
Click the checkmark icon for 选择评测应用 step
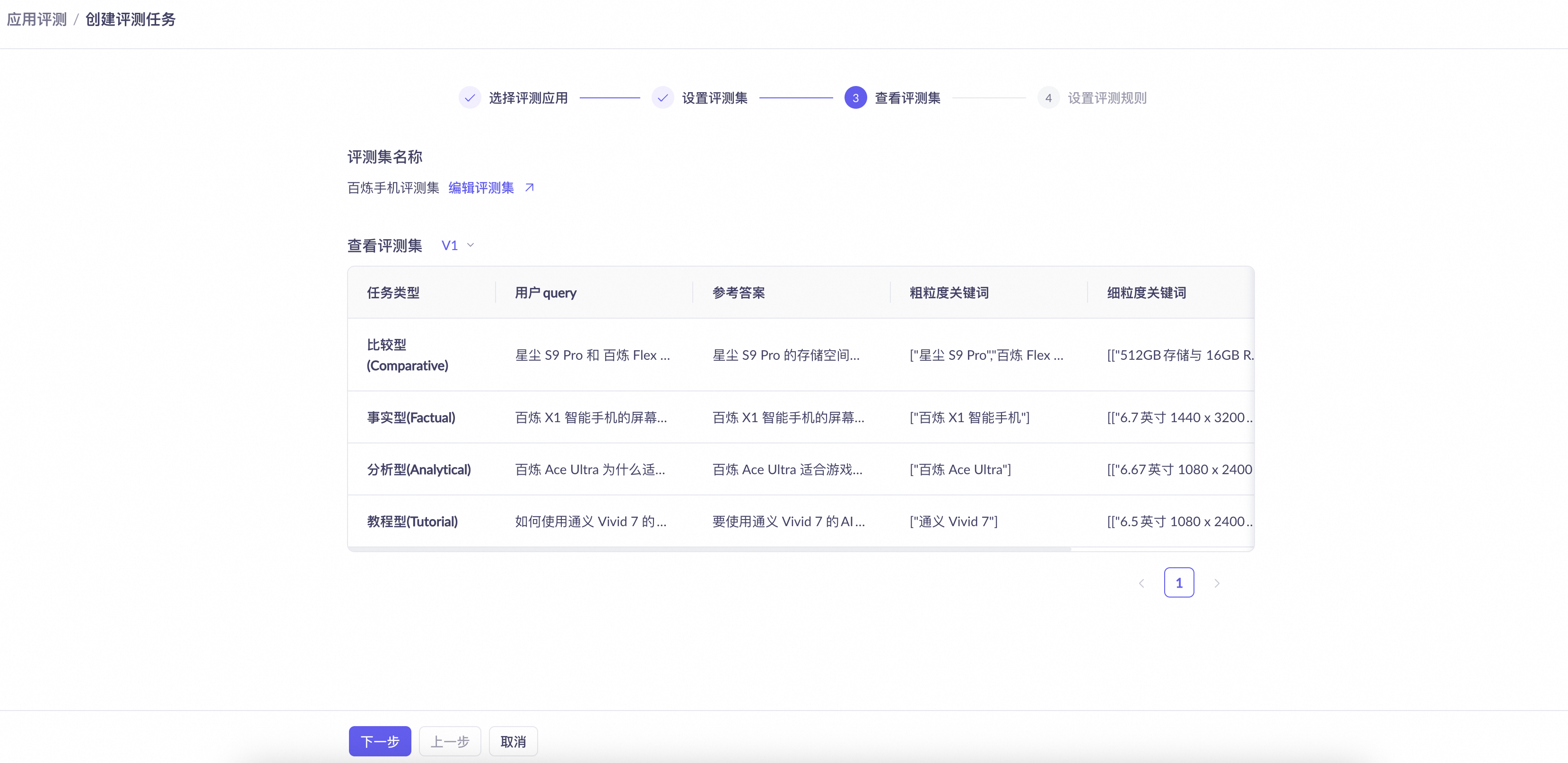pos(469,98)
